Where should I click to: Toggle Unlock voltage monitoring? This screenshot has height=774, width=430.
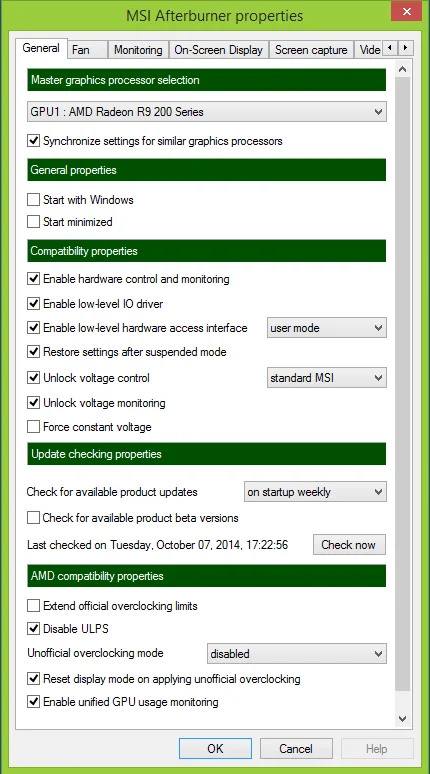(x=34, y=403)
